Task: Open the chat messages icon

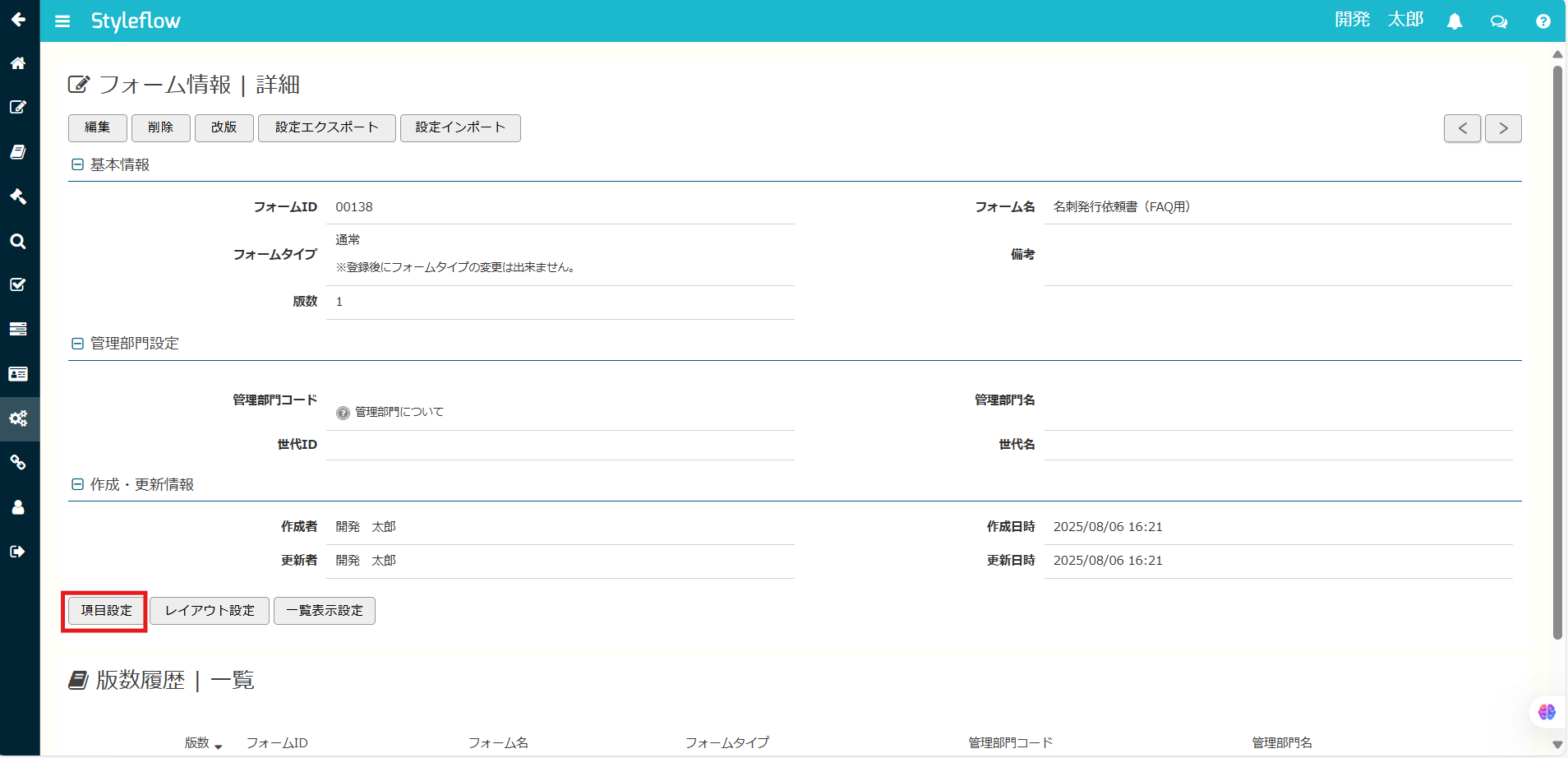Action: (x=1499, y=21)
